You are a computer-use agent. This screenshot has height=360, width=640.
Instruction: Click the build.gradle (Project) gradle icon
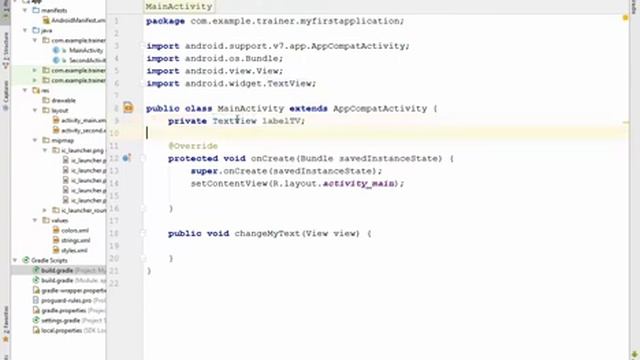coord(36,270)
